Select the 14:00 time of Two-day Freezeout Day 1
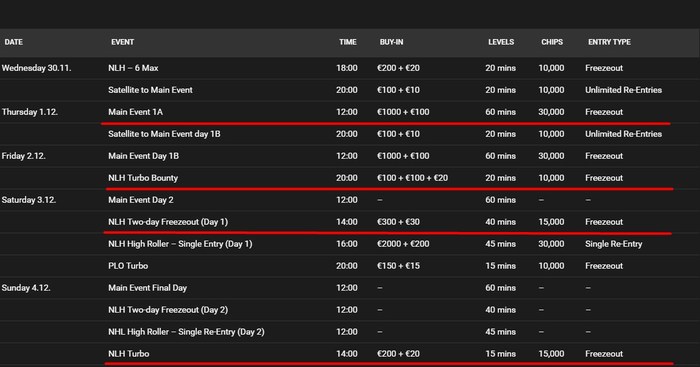 (x=347, y=222)
